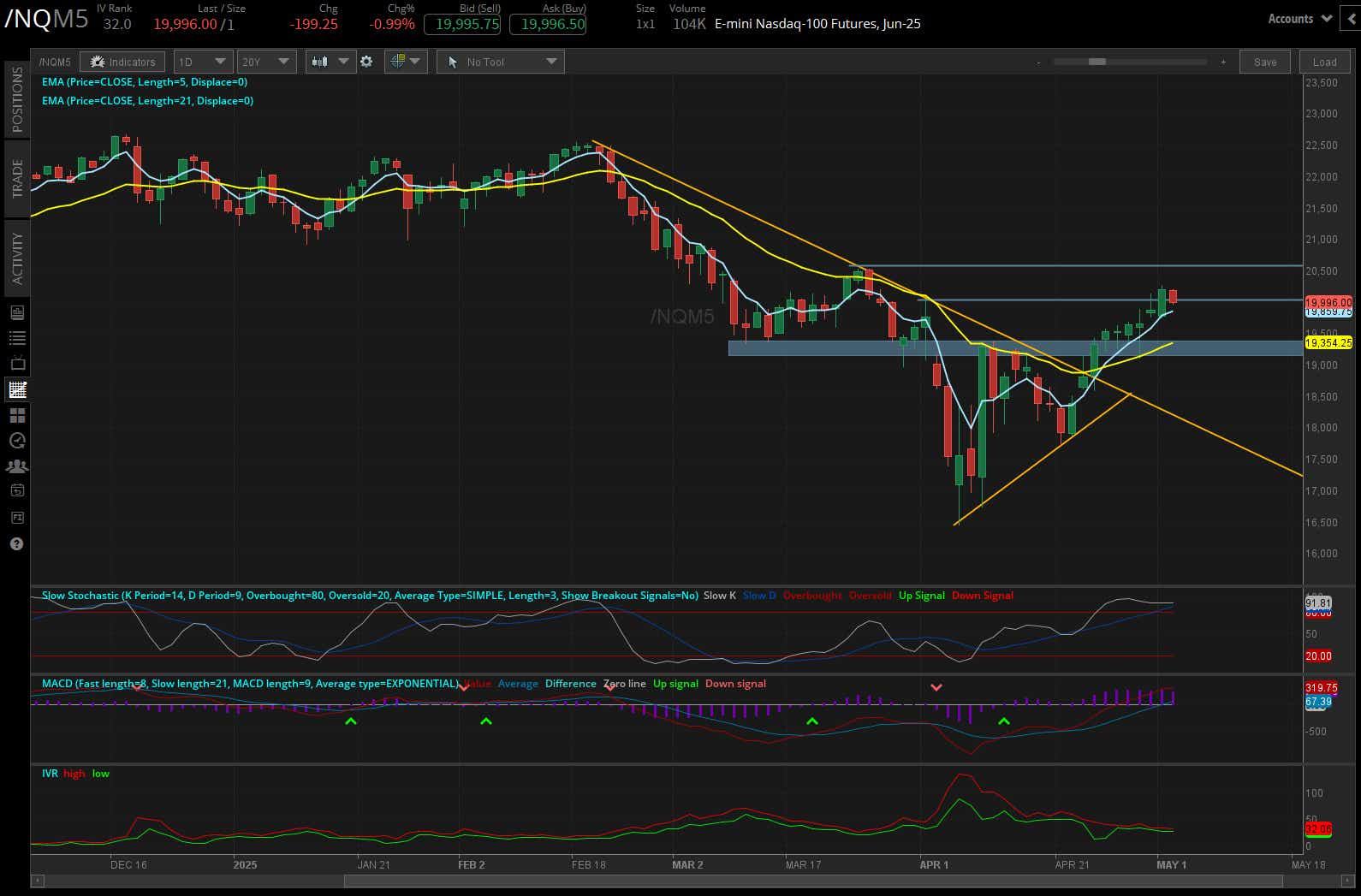The height and width of the screenshot is (896, 1361).
Task: Click the MACD up signal arrow near JAN 21
Action: 350,722
